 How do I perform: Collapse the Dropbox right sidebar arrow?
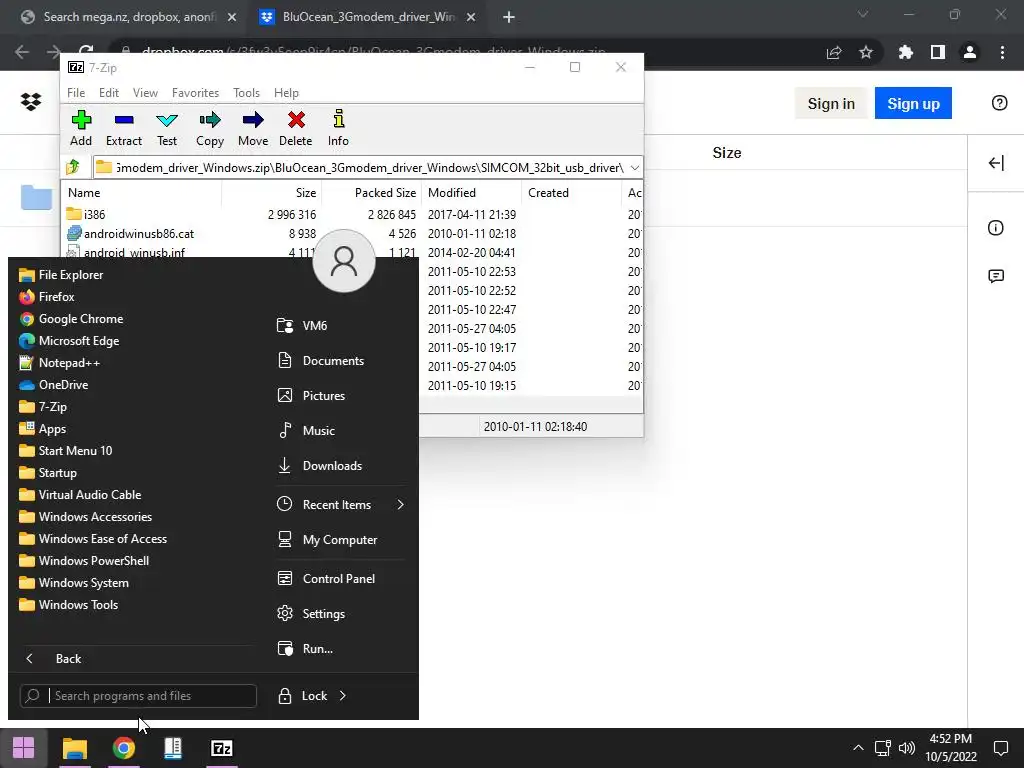tap(996, 163)
